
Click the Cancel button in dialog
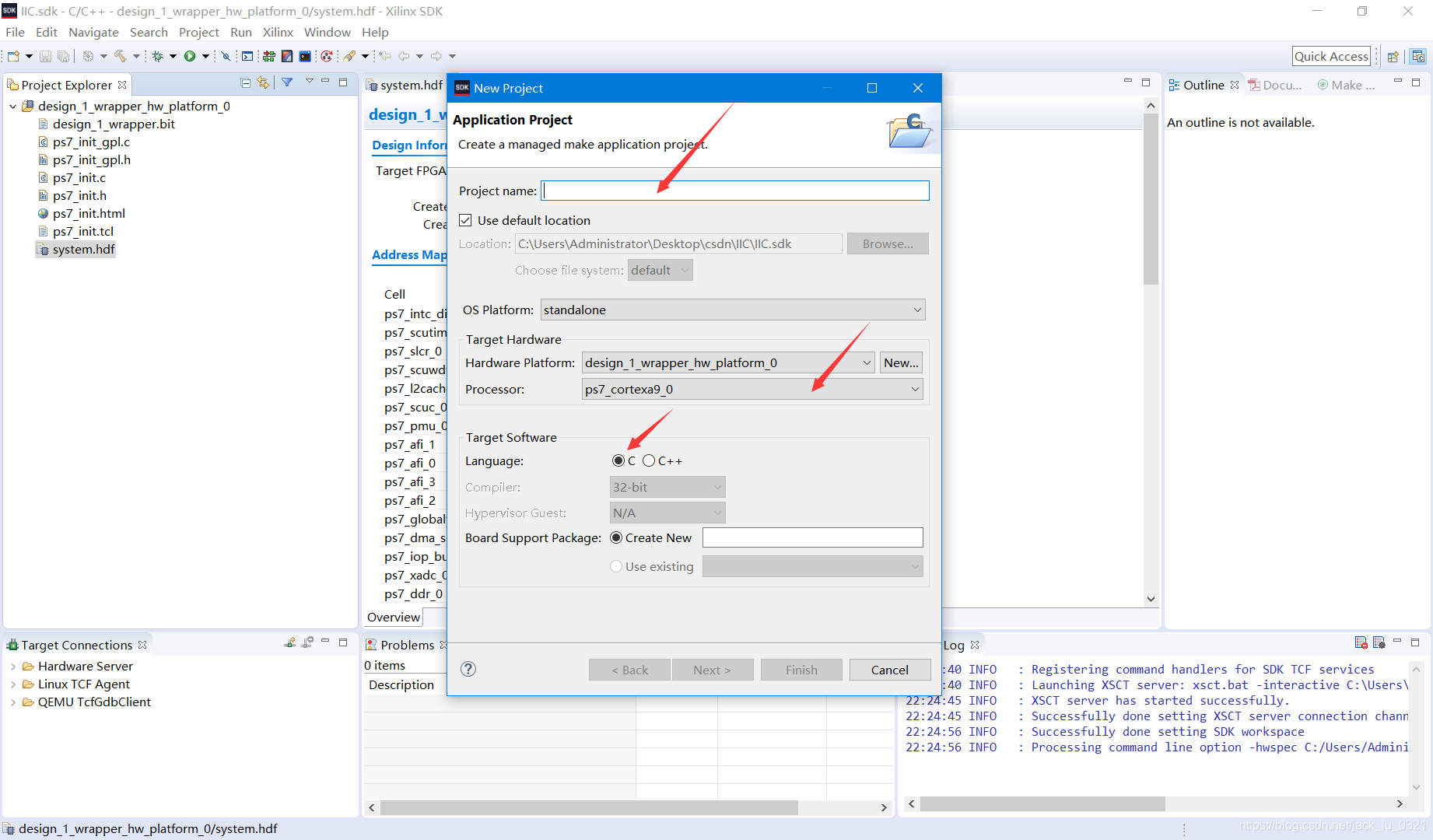point(889,670)
